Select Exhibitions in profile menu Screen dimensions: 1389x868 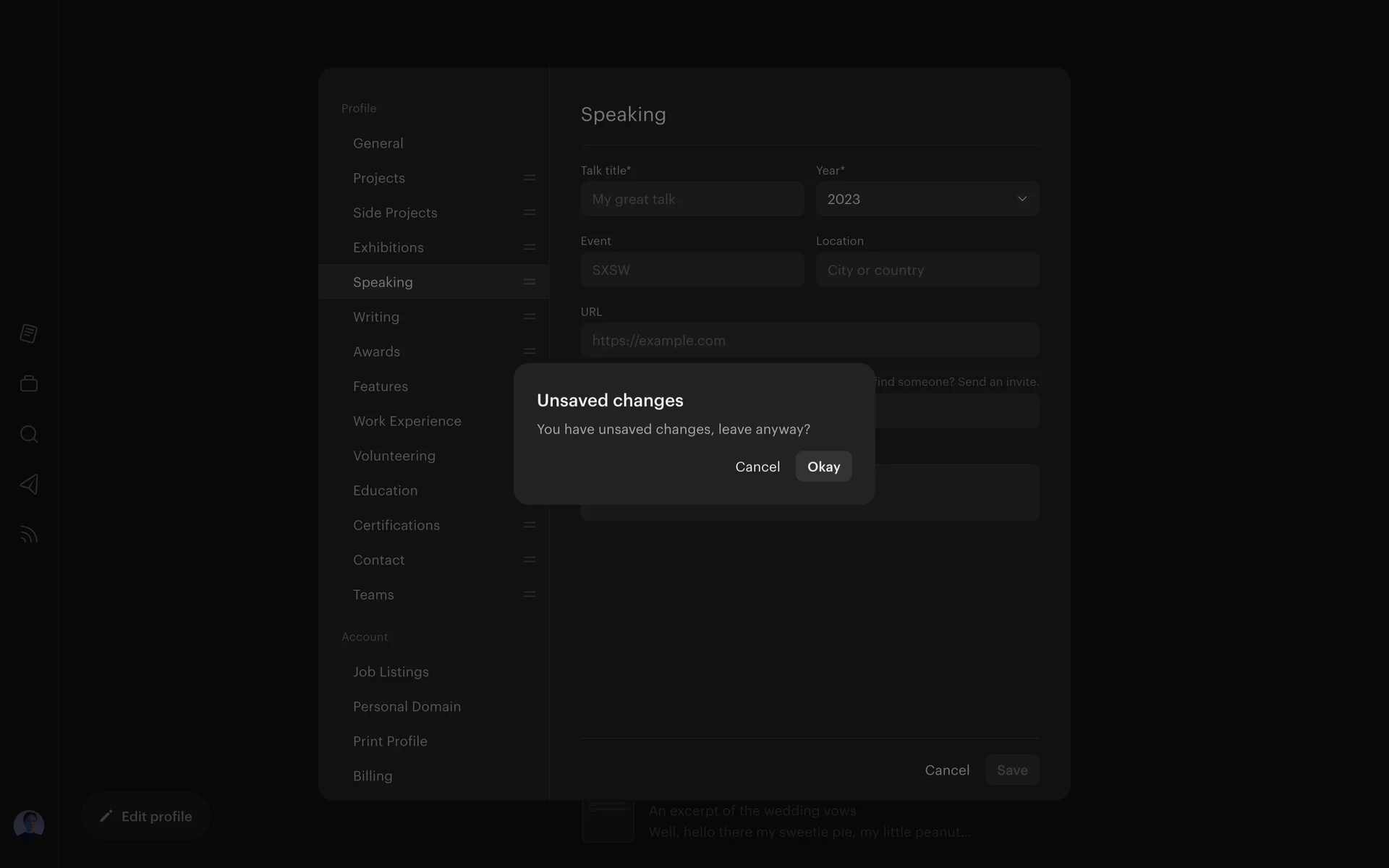pyautogui.click(x=388, y=247)
